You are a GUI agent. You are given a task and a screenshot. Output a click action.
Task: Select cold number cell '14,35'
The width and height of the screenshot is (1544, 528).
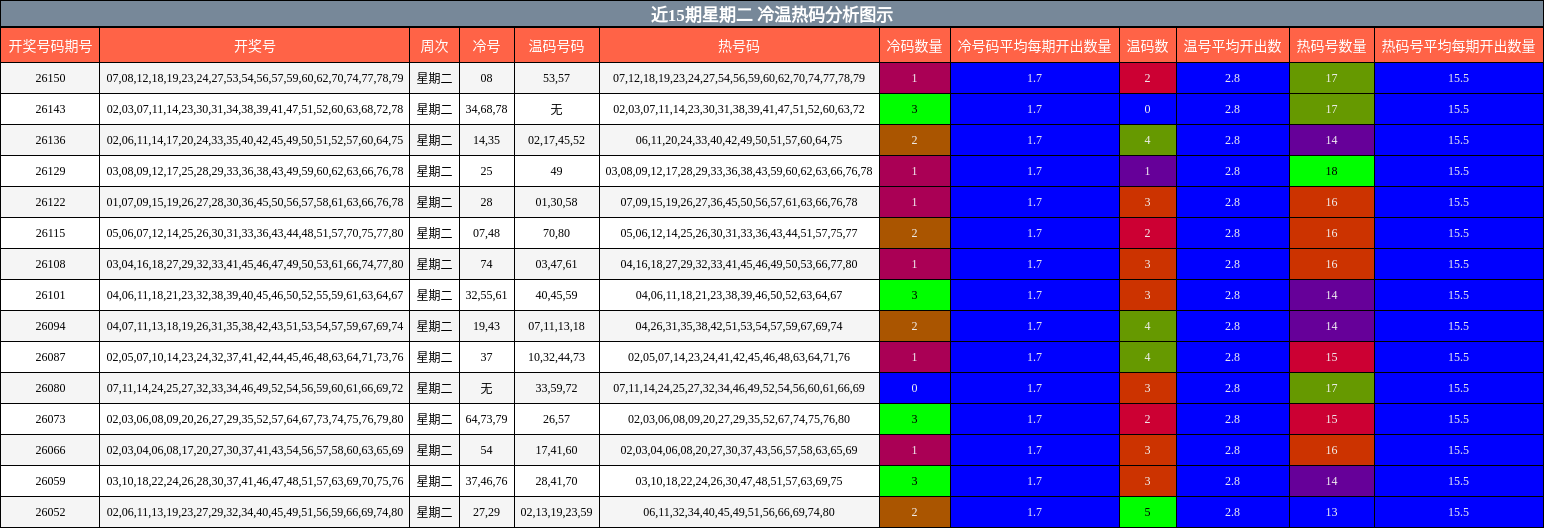coord(487,140)
